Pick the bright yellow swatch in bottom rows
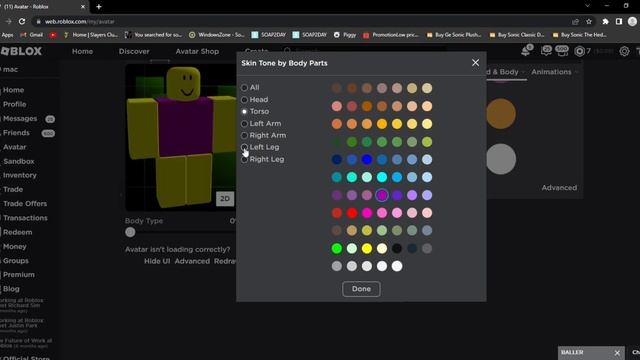 (x=367, y=248)
